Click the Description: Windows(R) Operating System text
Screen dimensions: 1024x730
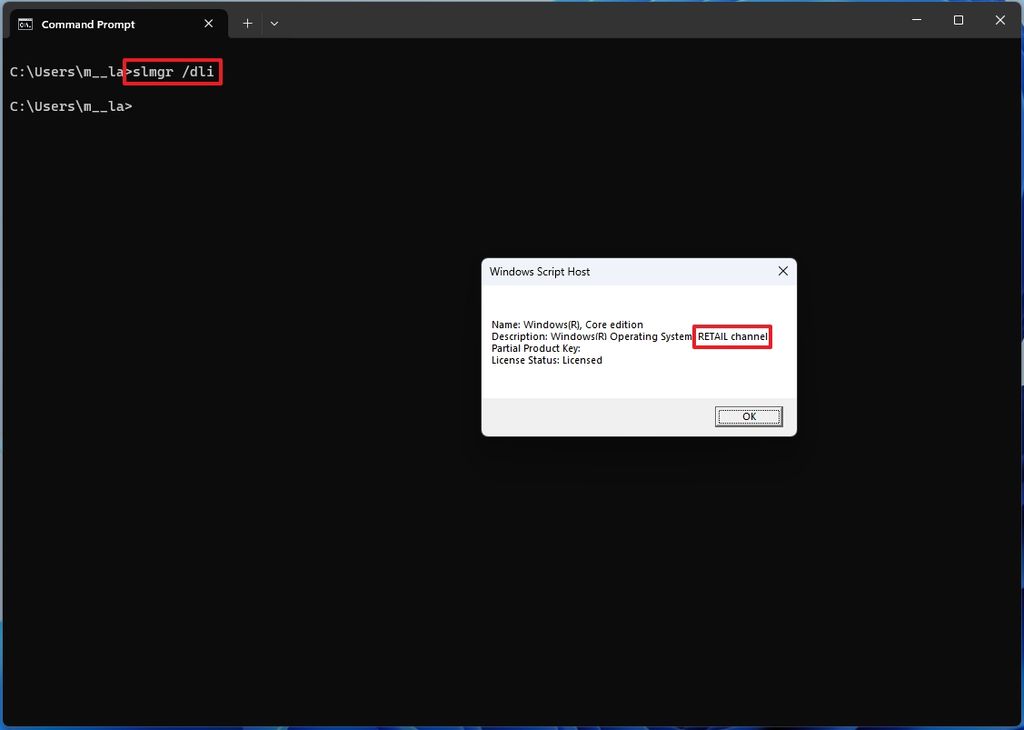(x=591, y=337)
